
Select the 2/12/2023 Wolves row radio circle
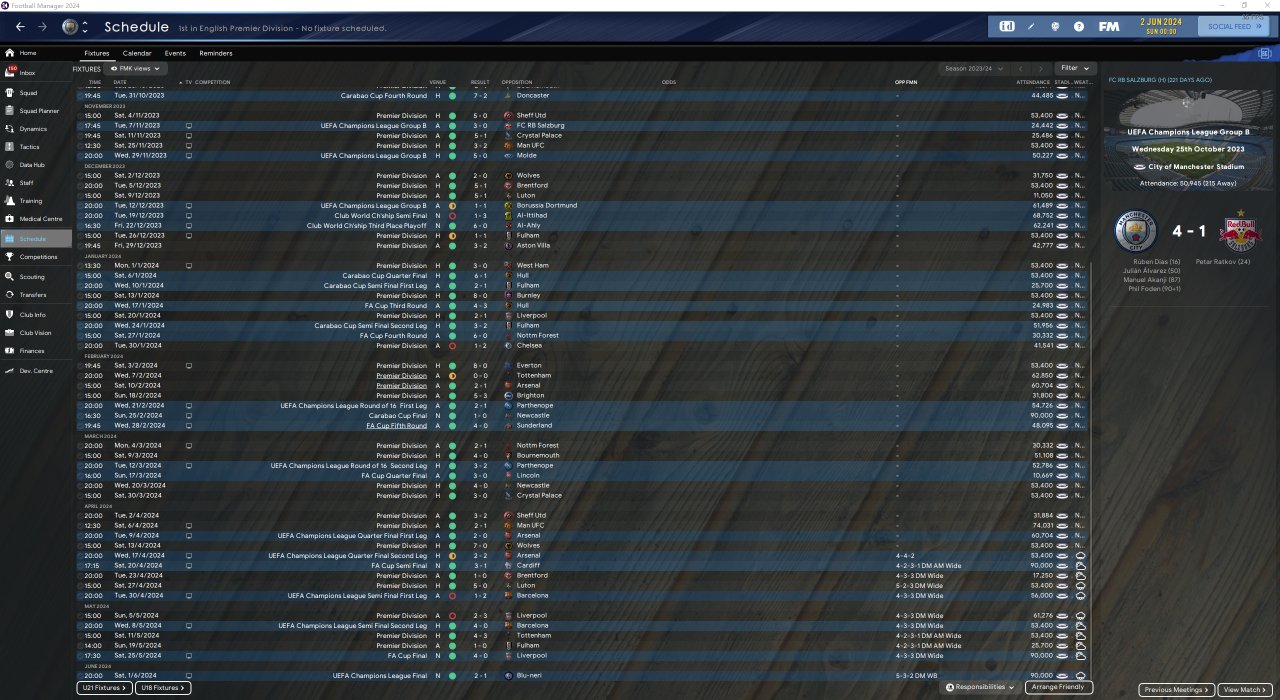[x=81, y=176]
